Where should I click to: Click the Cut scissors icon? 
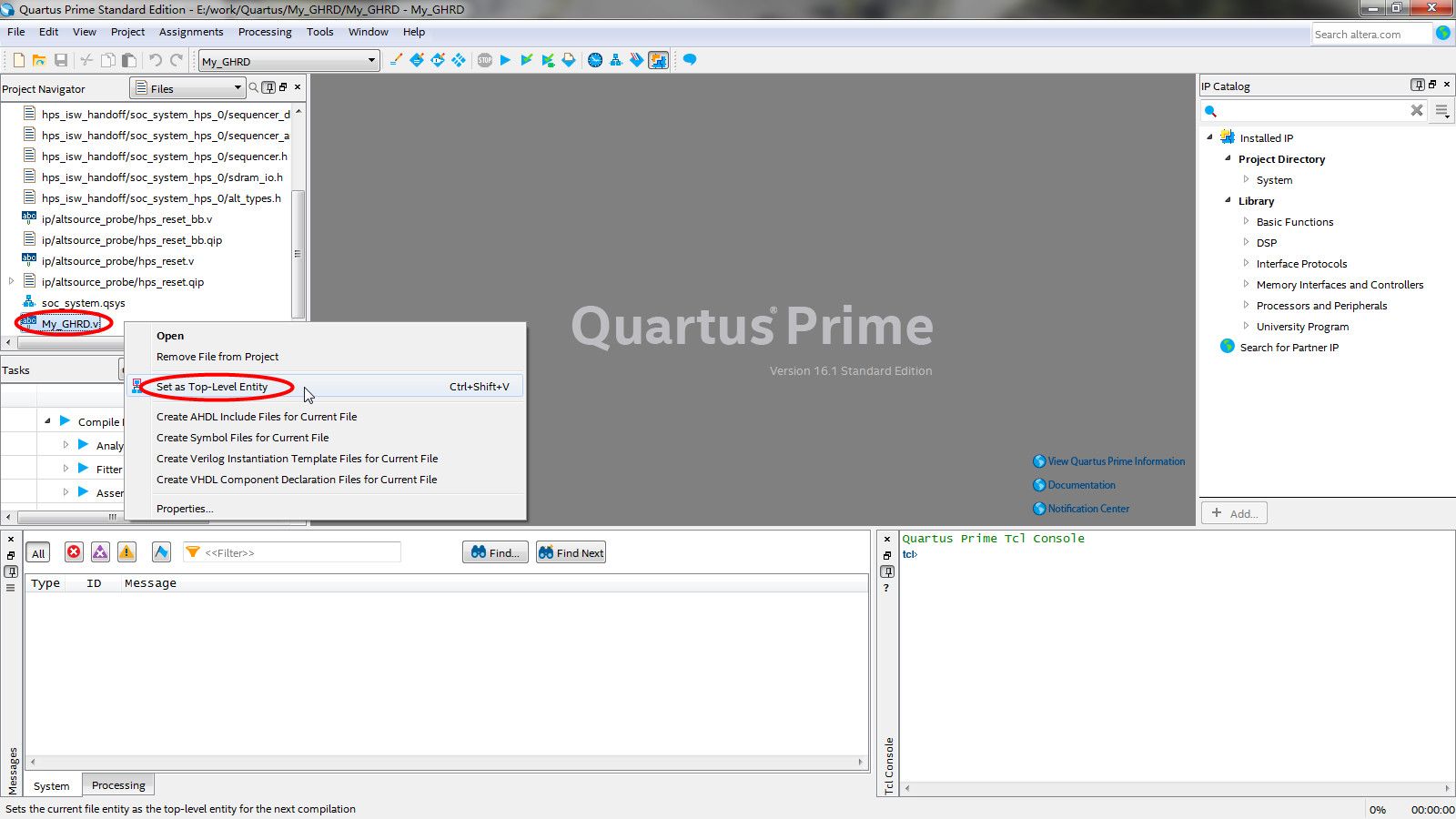[x=86, y=60]
